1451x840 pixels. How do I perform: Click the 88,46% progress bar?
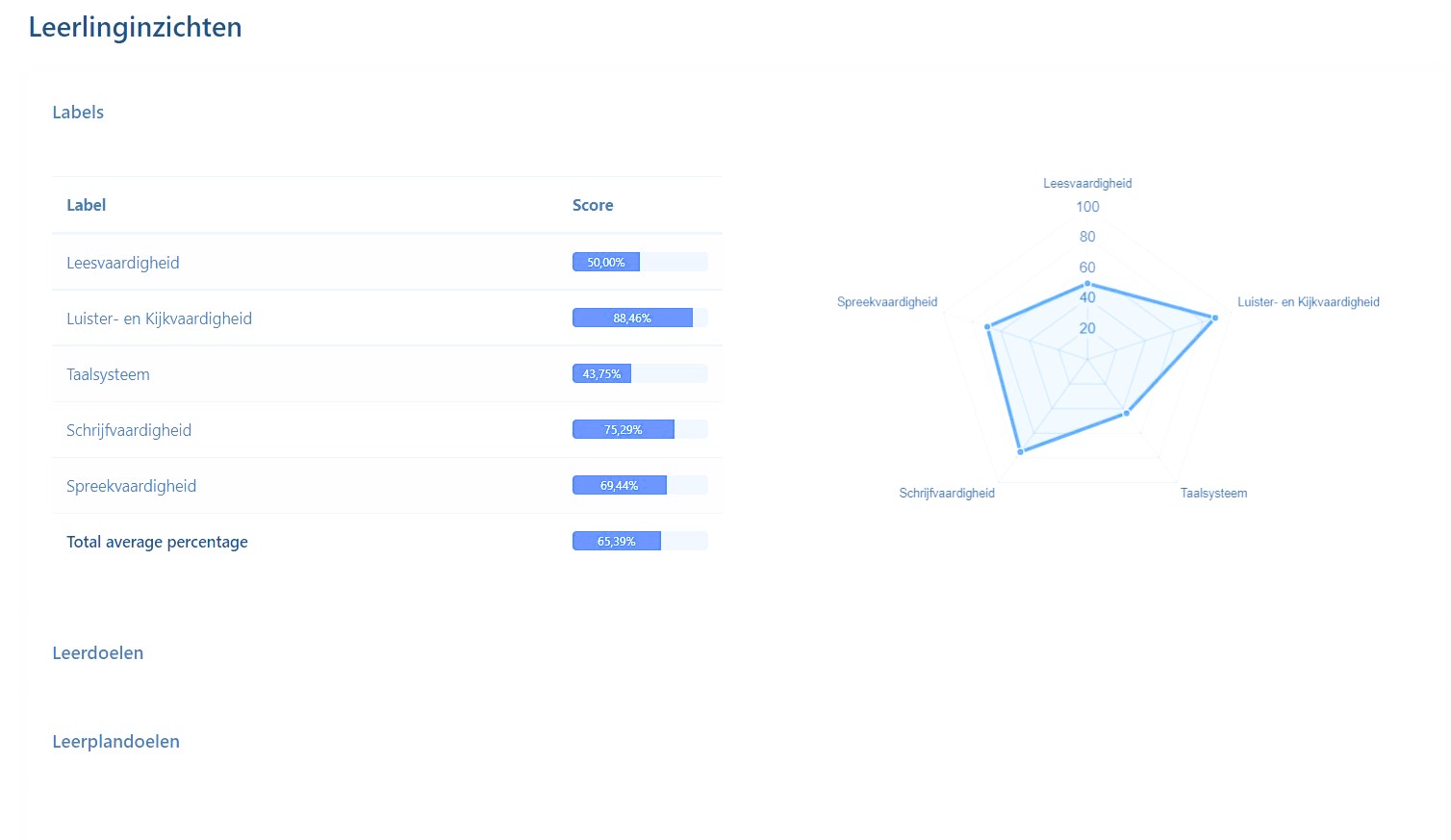click(x=632, y=318)
